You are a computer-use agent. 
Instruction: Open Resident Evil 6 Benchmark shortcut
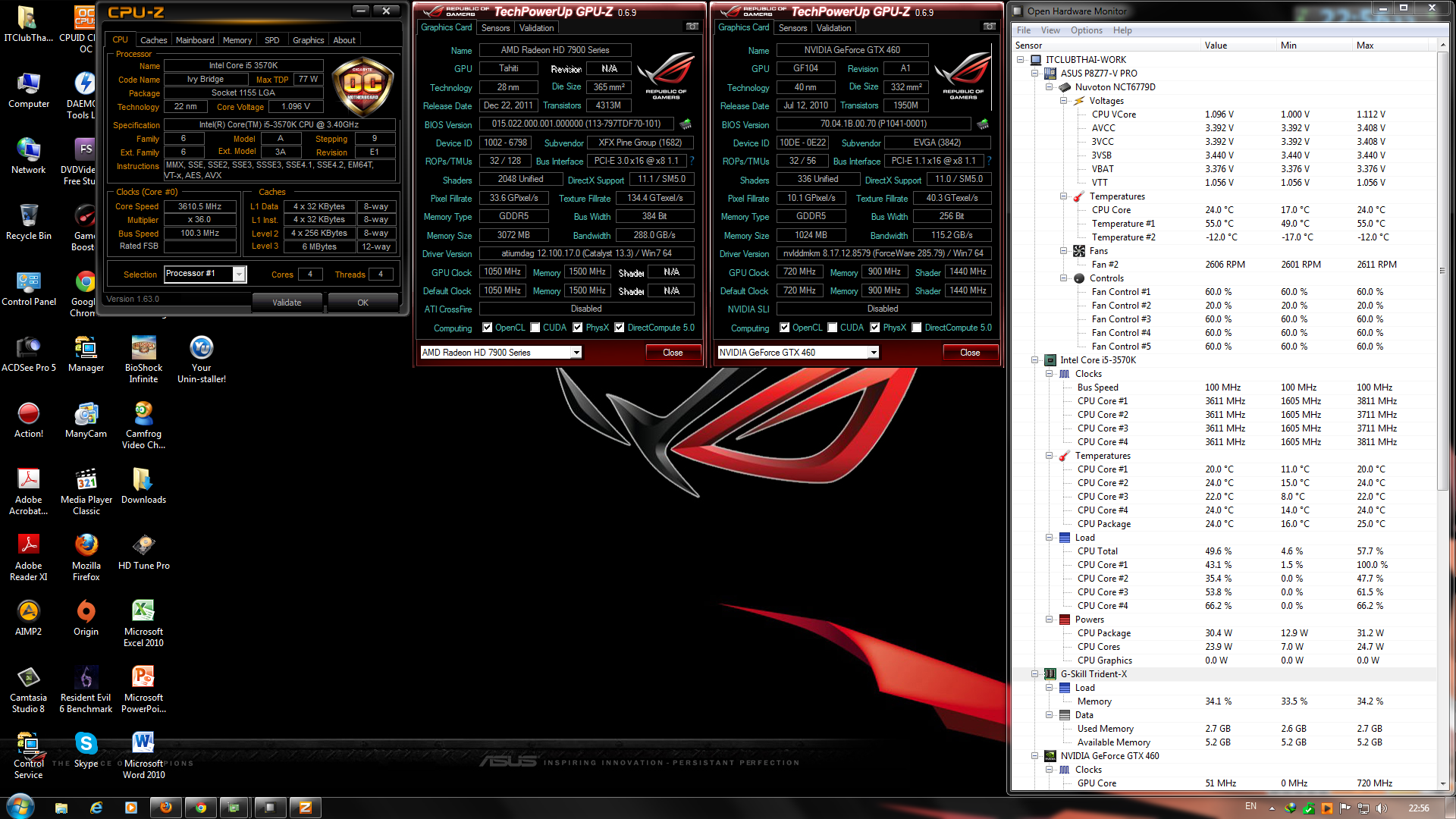tap(86, 677)
